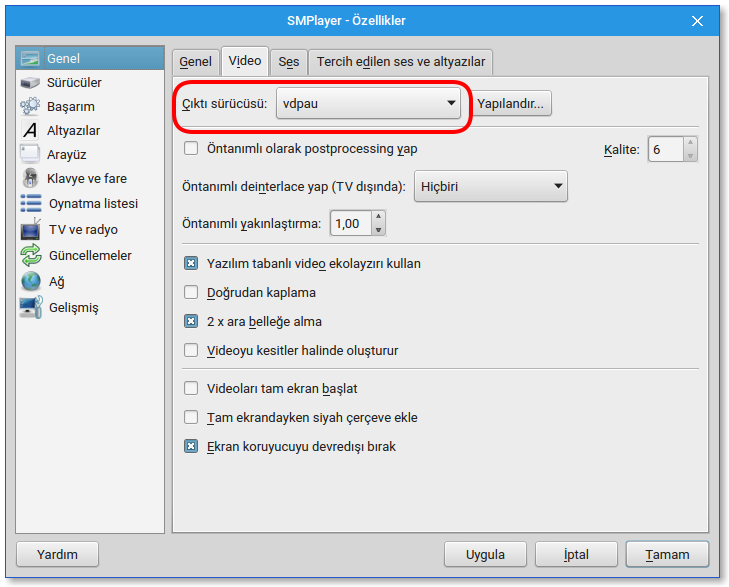Select Altyazılar label in category list
The height and width of the screenshot is (587, 729).
(x=73, y=131)
